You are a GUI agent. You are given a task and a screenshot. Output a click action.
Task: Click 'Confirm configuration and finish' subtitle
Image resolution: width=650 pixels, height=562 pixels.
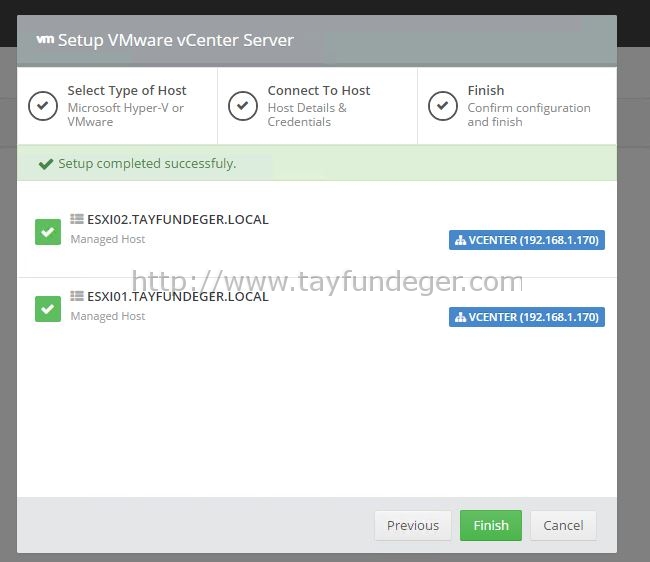(529, 115)
